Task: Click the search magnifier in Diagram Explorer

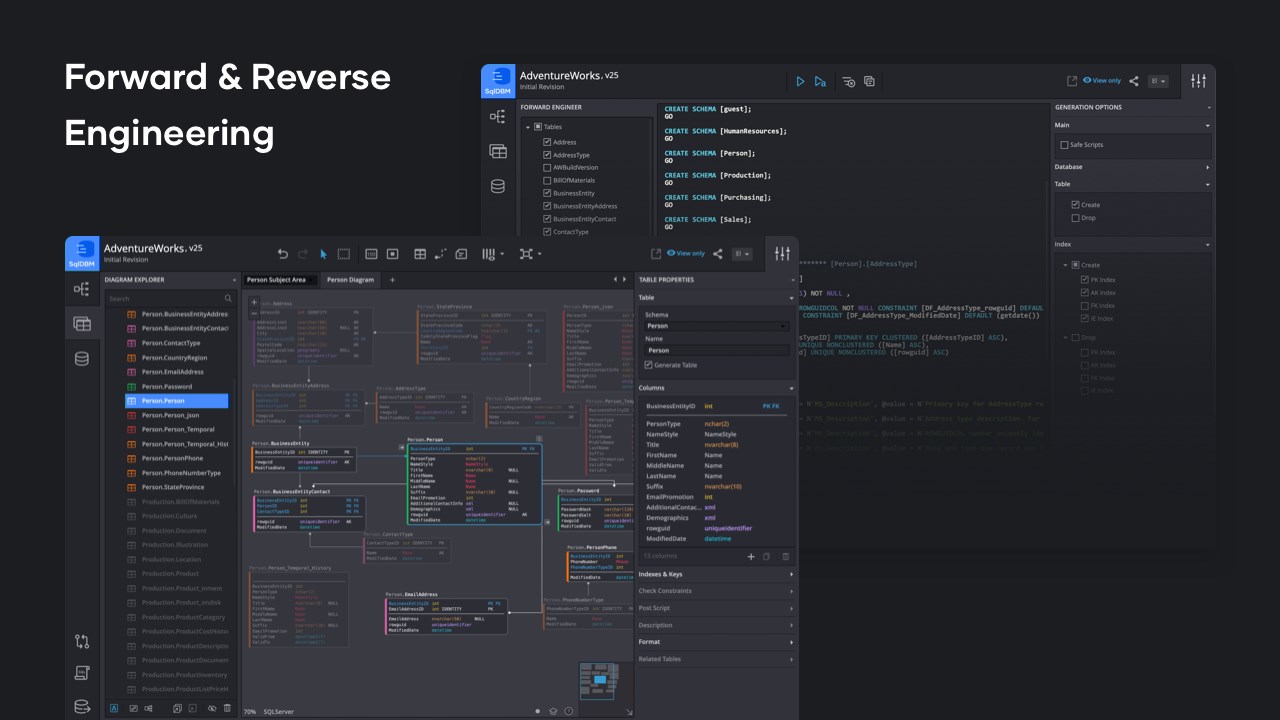Action: 228,298
